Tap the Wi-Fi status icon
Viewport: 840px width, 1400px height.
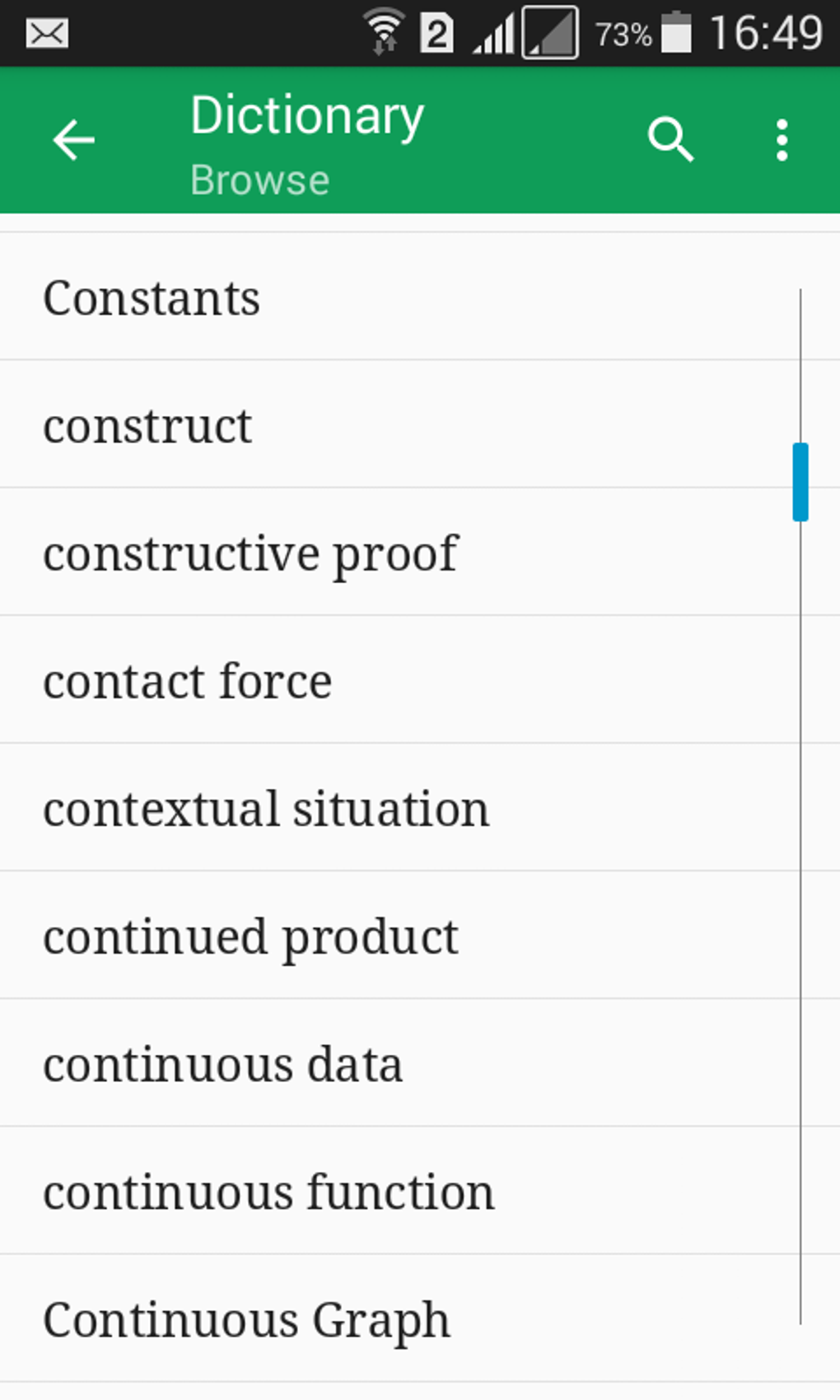384,34
